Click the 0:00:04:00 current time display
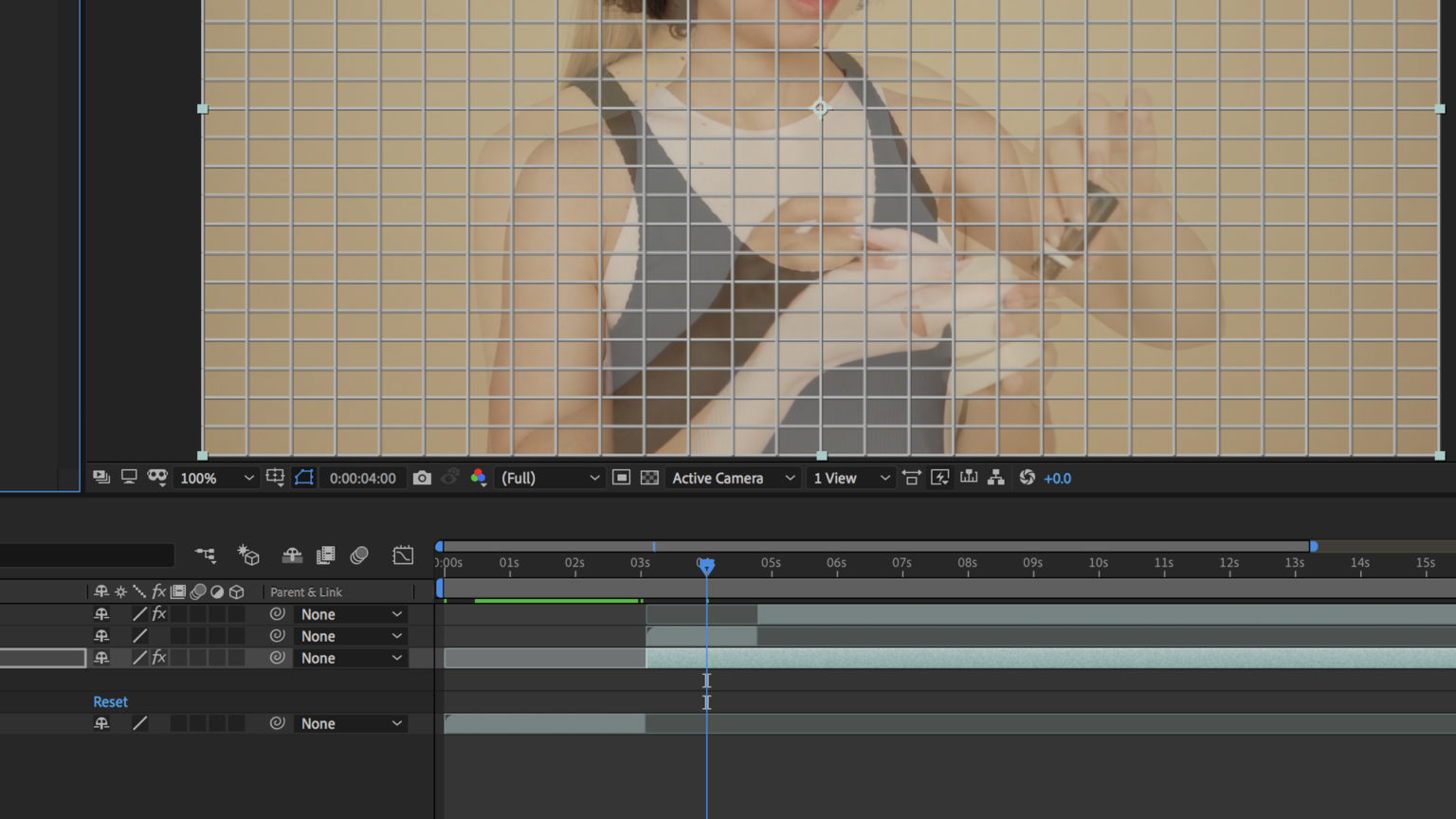Image resolution: width=1456 pixels, height=819 pixels. 362,479
